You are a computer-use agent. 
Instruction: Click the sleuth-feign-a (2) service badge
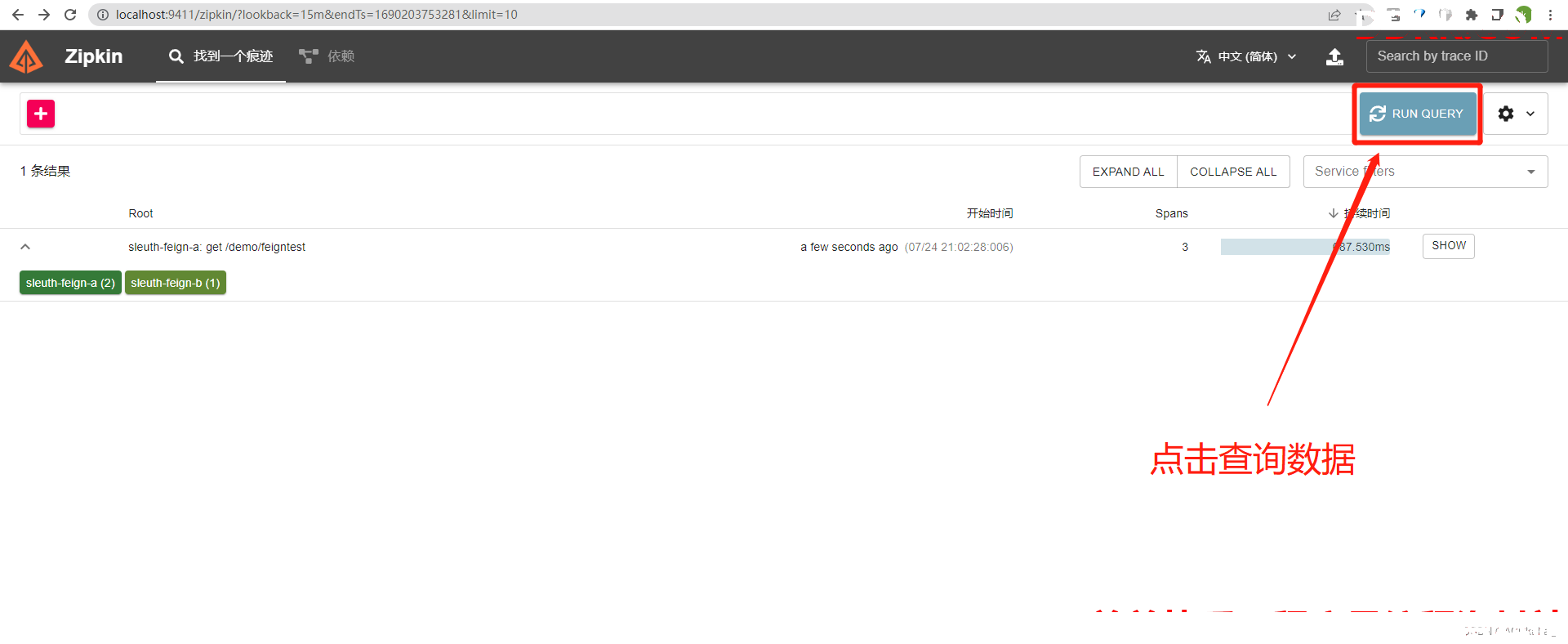[x=70, y=283]
